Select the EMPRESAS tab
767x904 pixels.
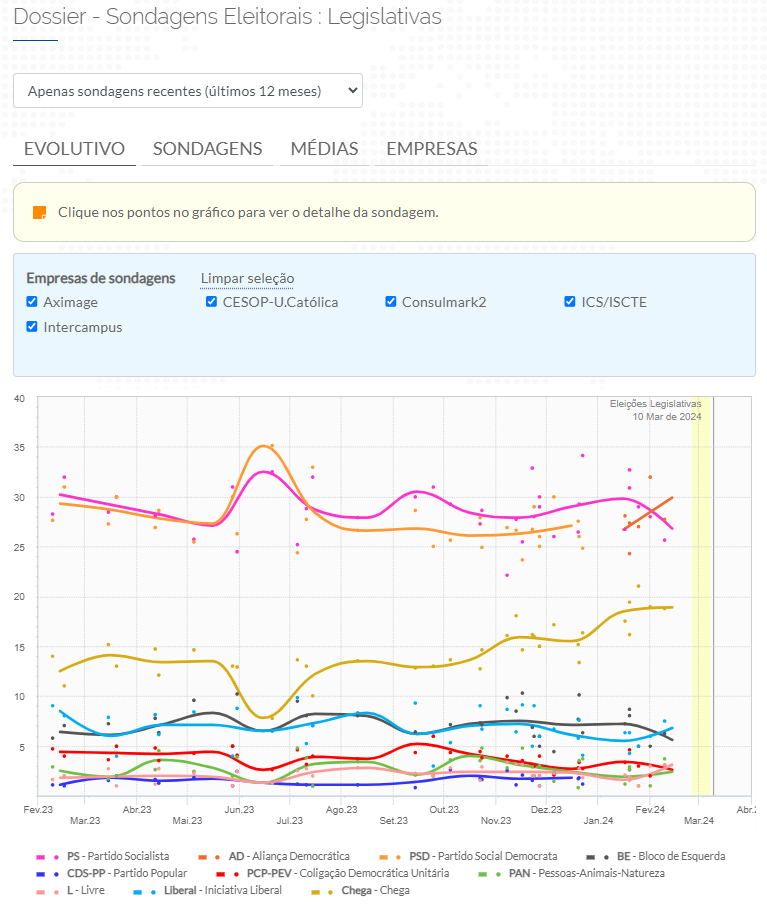tap(432, 149)
